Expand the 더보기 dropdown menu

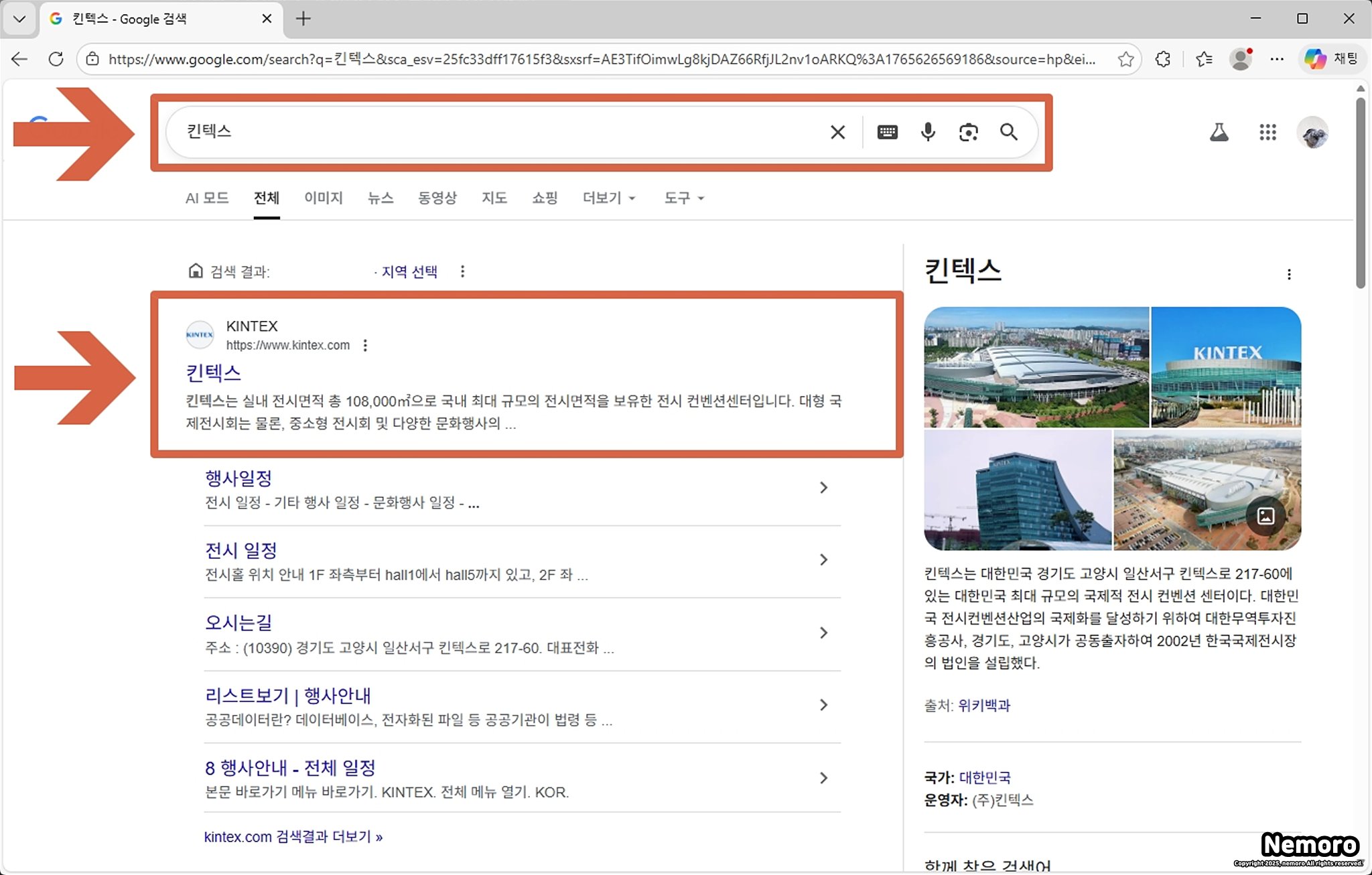[609, 198]
